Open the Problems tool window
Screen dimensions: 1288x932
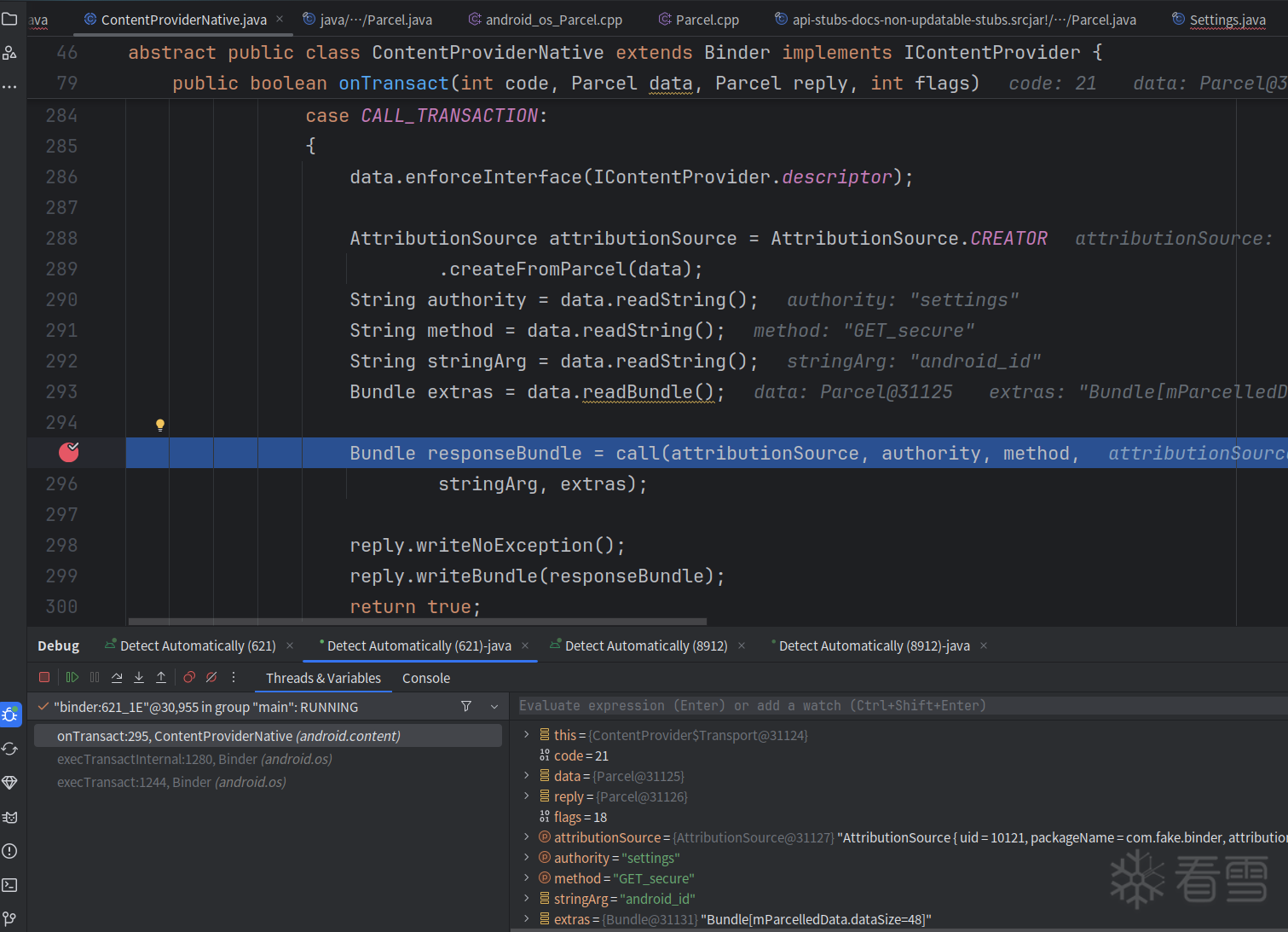pyautogui.click(x=10, y=851)
